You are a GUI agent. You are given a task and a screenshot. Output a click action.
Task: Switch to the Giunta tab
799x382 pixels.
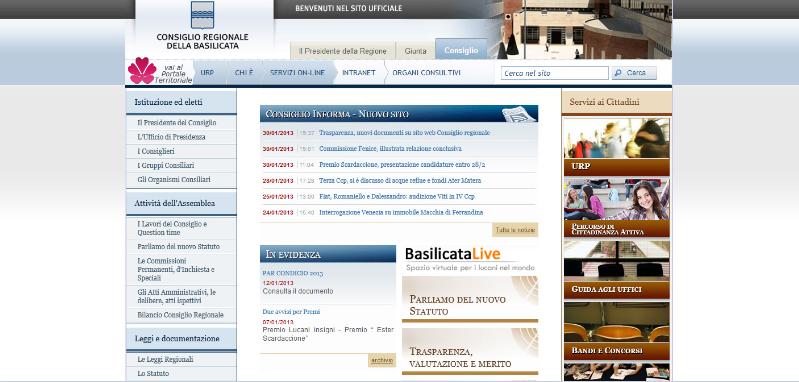point(415,51)
